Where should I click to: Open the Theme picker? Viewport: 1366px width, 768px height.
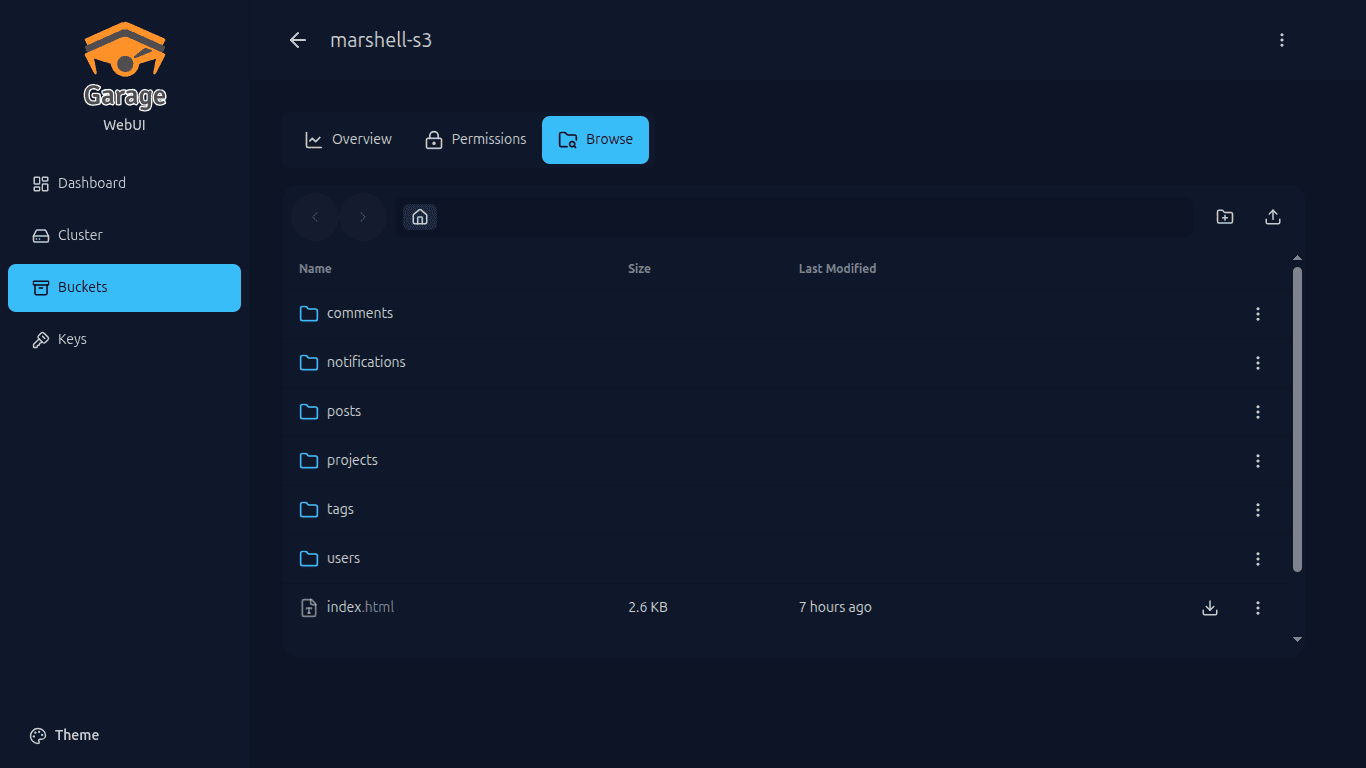(65, 735)
